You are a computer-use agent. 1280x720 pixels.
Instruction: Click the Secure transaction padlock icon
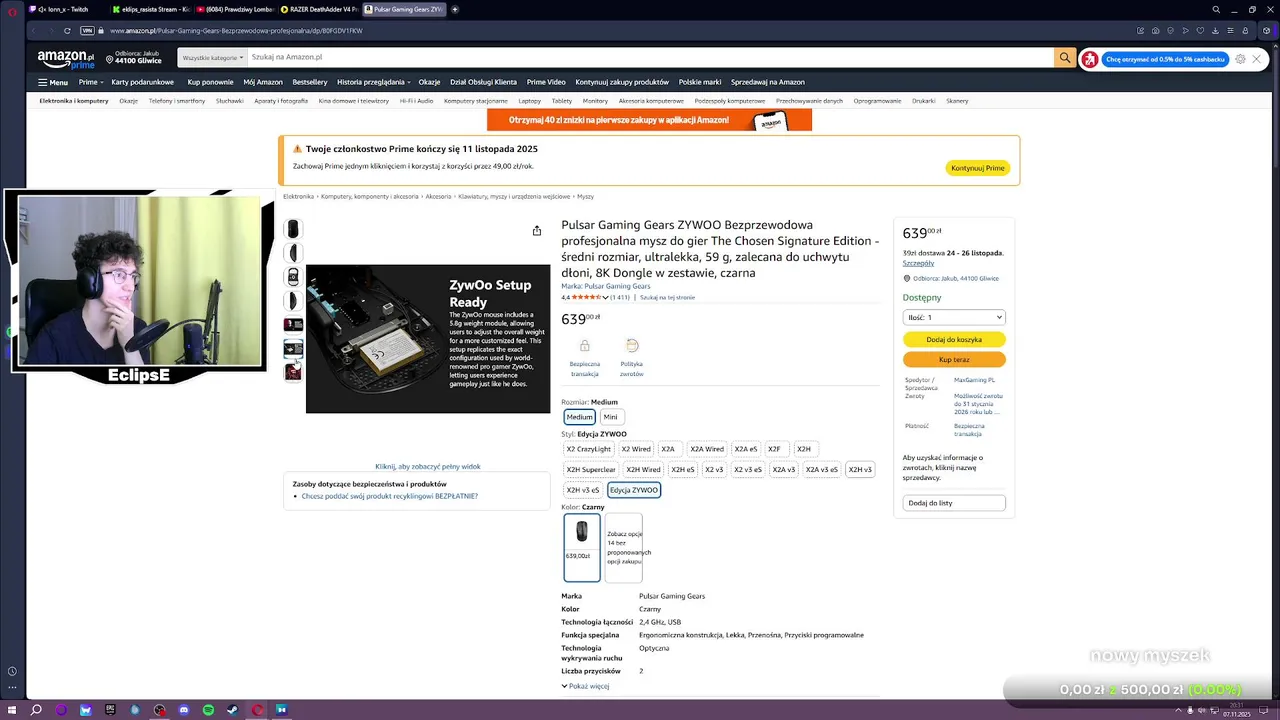[x=585, y=346]
